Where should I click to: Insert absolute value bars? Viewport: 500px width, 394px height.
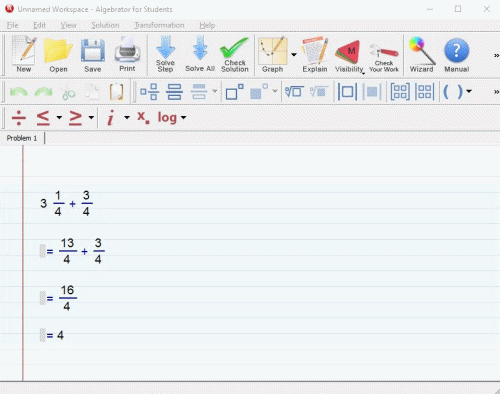pyautogui.click(x=347, y=92)
